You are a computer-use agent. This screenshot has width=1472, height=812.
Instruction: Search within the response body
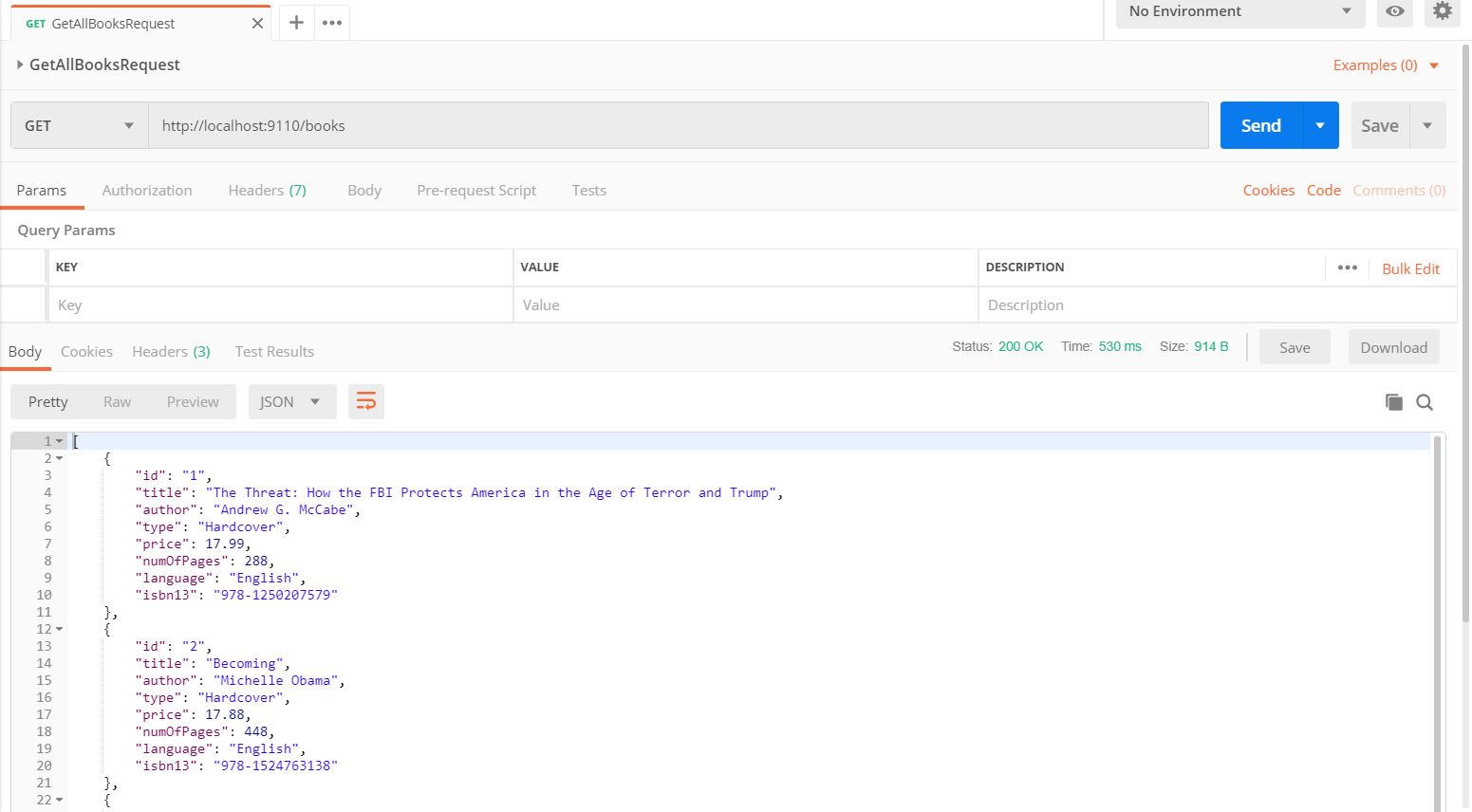click(1425, 402)
